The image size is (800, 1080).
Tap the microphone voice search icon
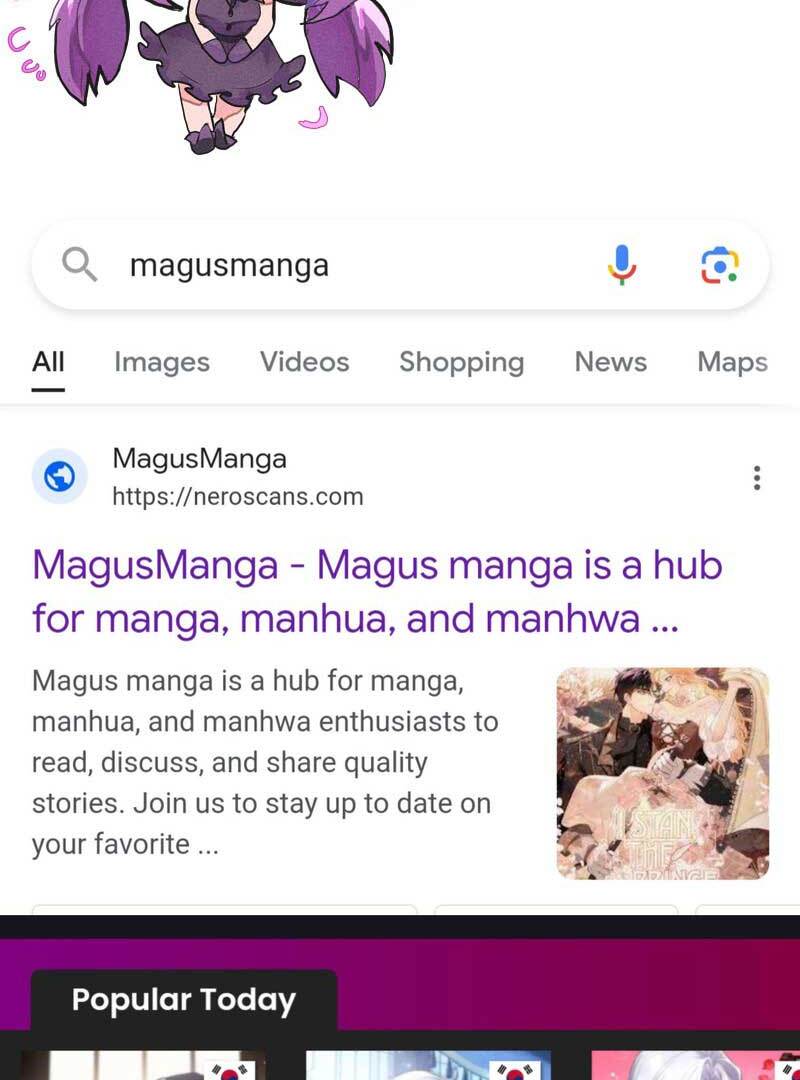[x=622, y=265]
